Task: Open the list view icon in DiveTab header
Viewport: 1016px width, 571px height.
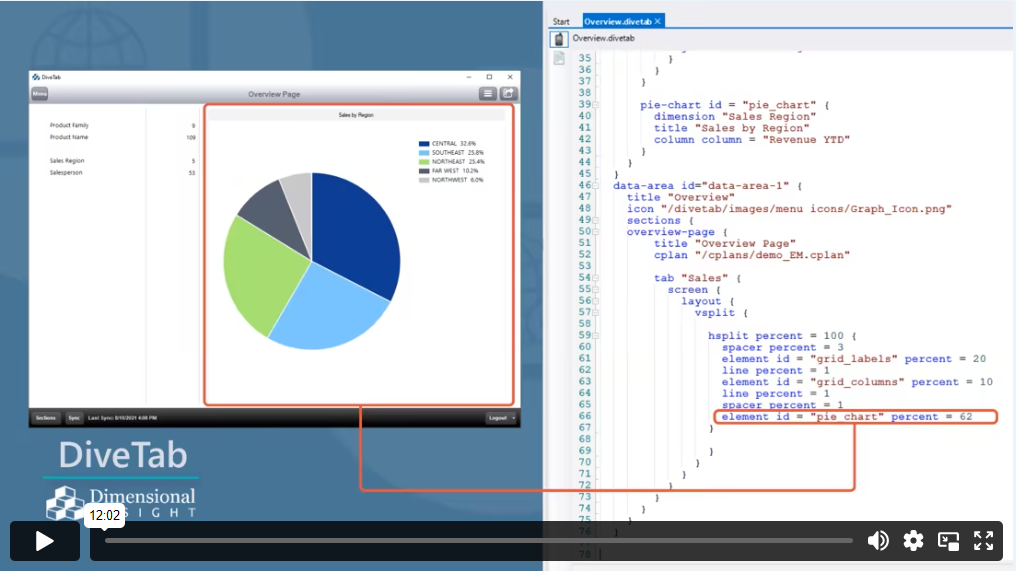Action: tap(487, 94)
